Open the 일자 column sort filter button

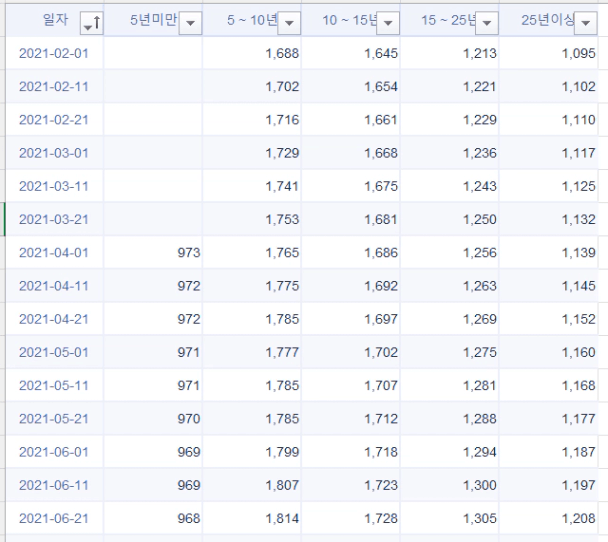(91, 22)
